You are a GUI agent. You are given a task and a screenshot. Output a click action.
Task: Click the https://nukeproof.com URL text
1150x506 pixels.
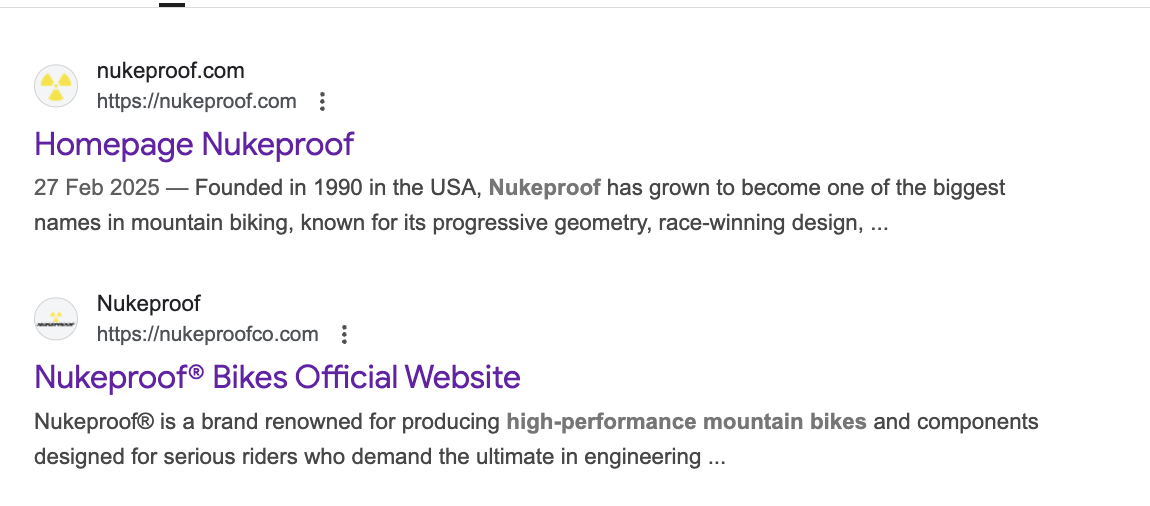pos(196,101)
